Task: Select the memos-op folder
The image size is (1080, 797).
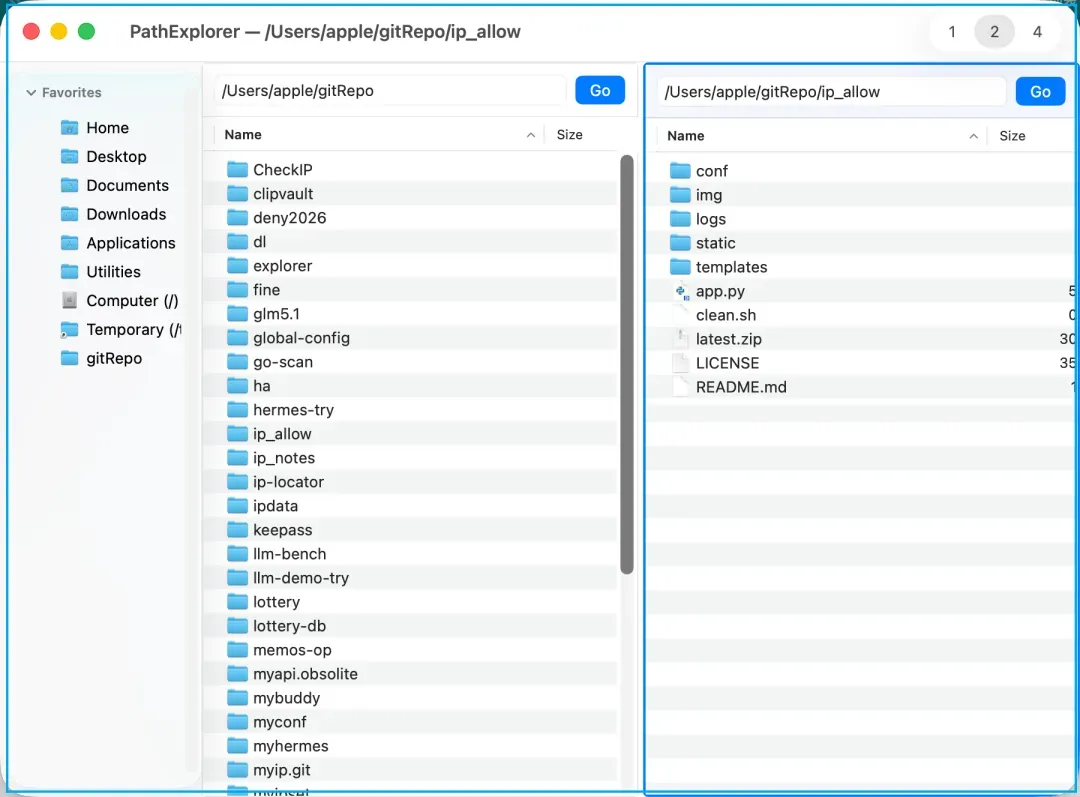Action: click(x=412, y=650)
